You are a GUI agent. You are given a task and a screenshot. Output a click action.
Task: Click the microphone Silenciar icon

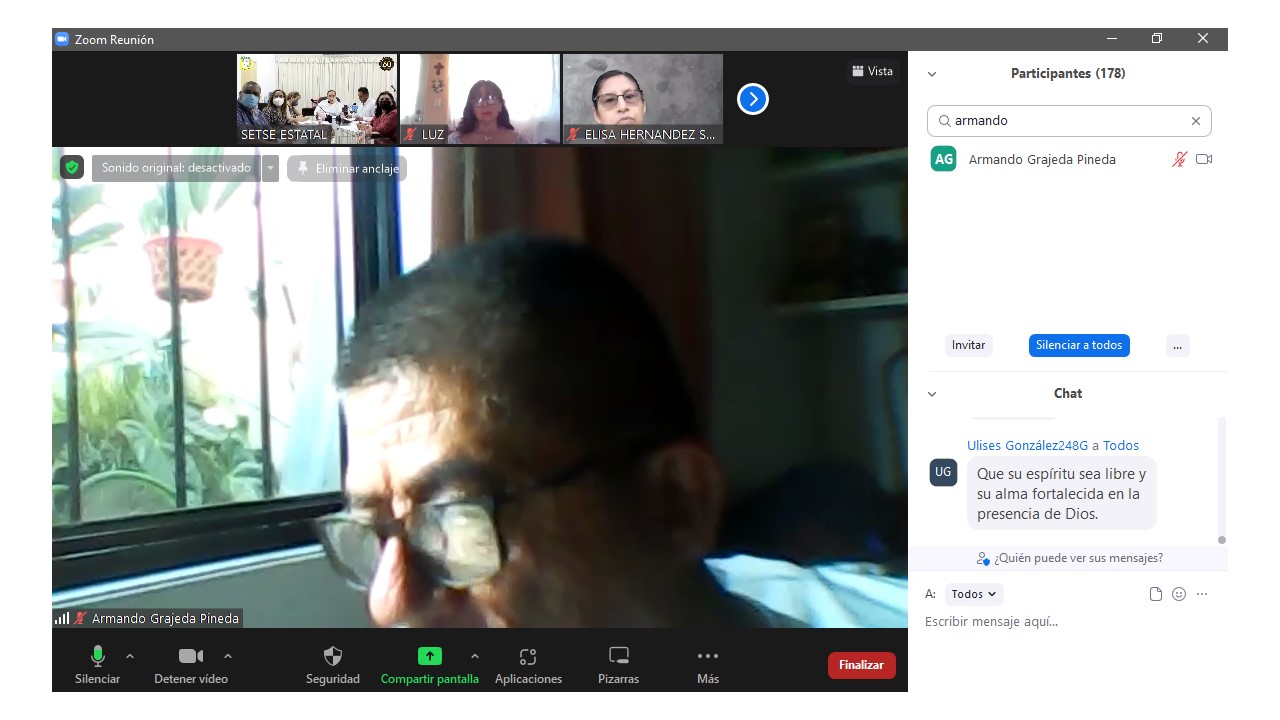pos(97,656)
